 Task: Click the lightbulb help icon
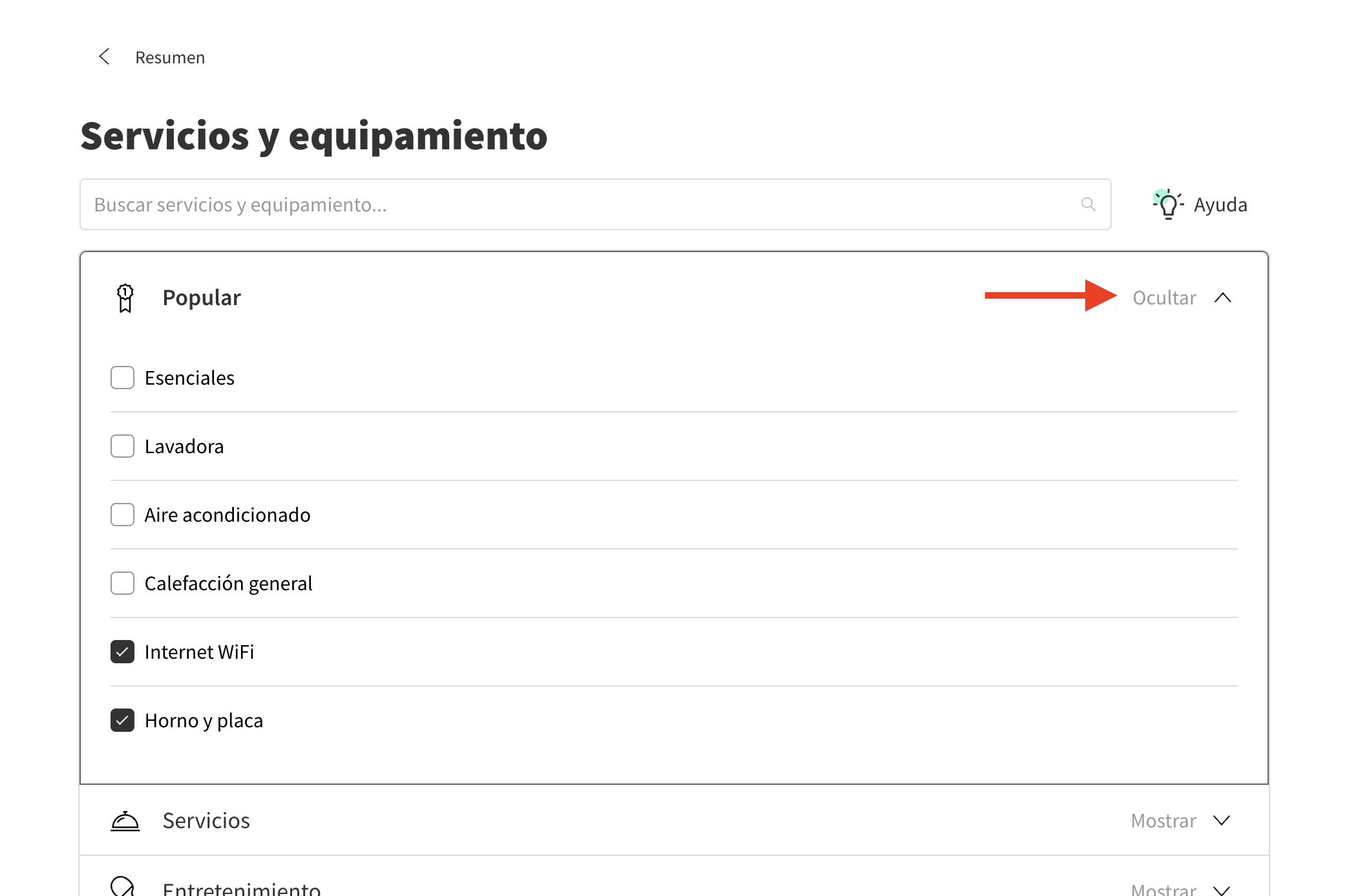point(1167,205)
